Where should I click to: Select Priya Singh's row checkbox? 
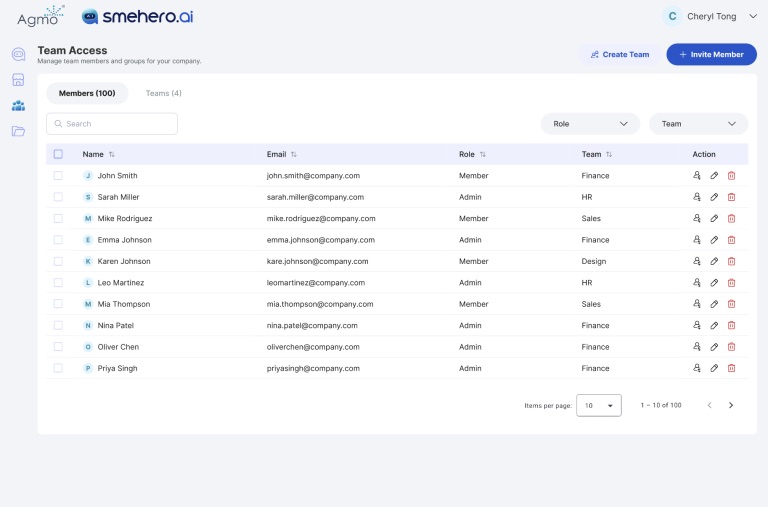point(58,368)
